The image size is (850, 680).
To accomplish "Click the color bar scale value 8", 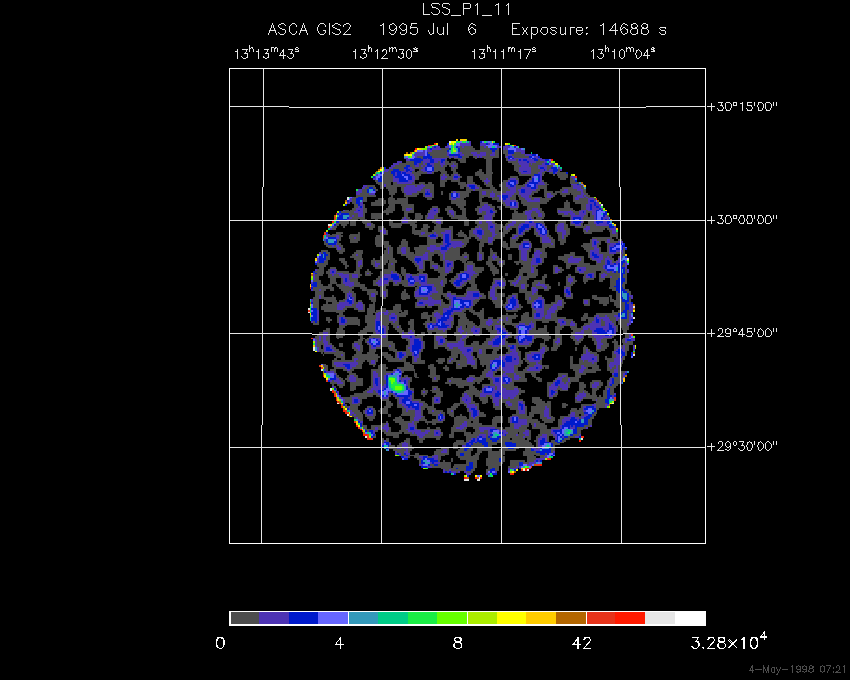I will [458, 644].
